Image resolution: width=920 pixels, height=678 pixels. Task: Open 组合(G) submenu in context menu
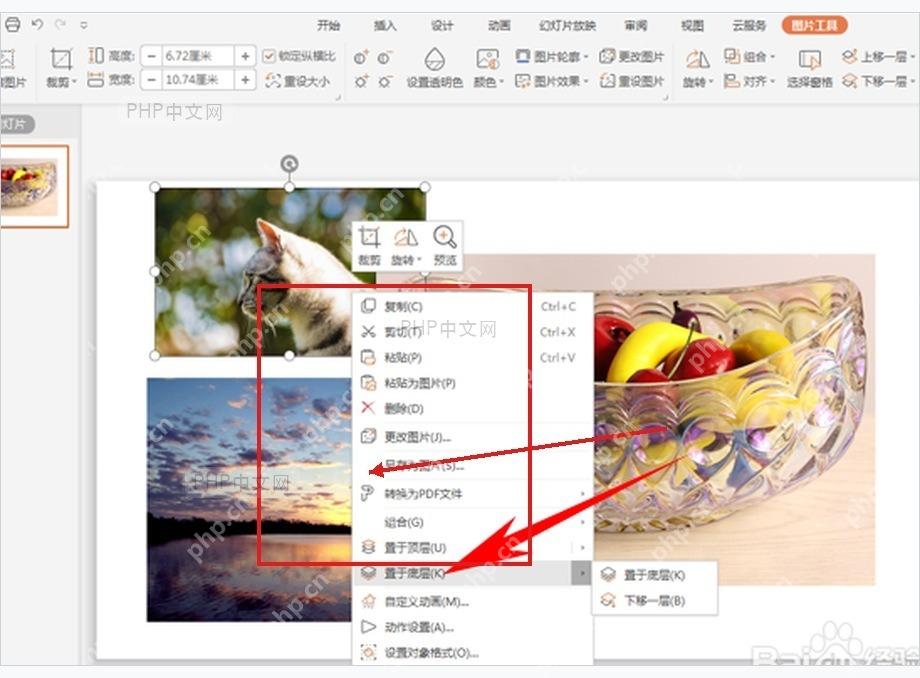pos(472,522)
